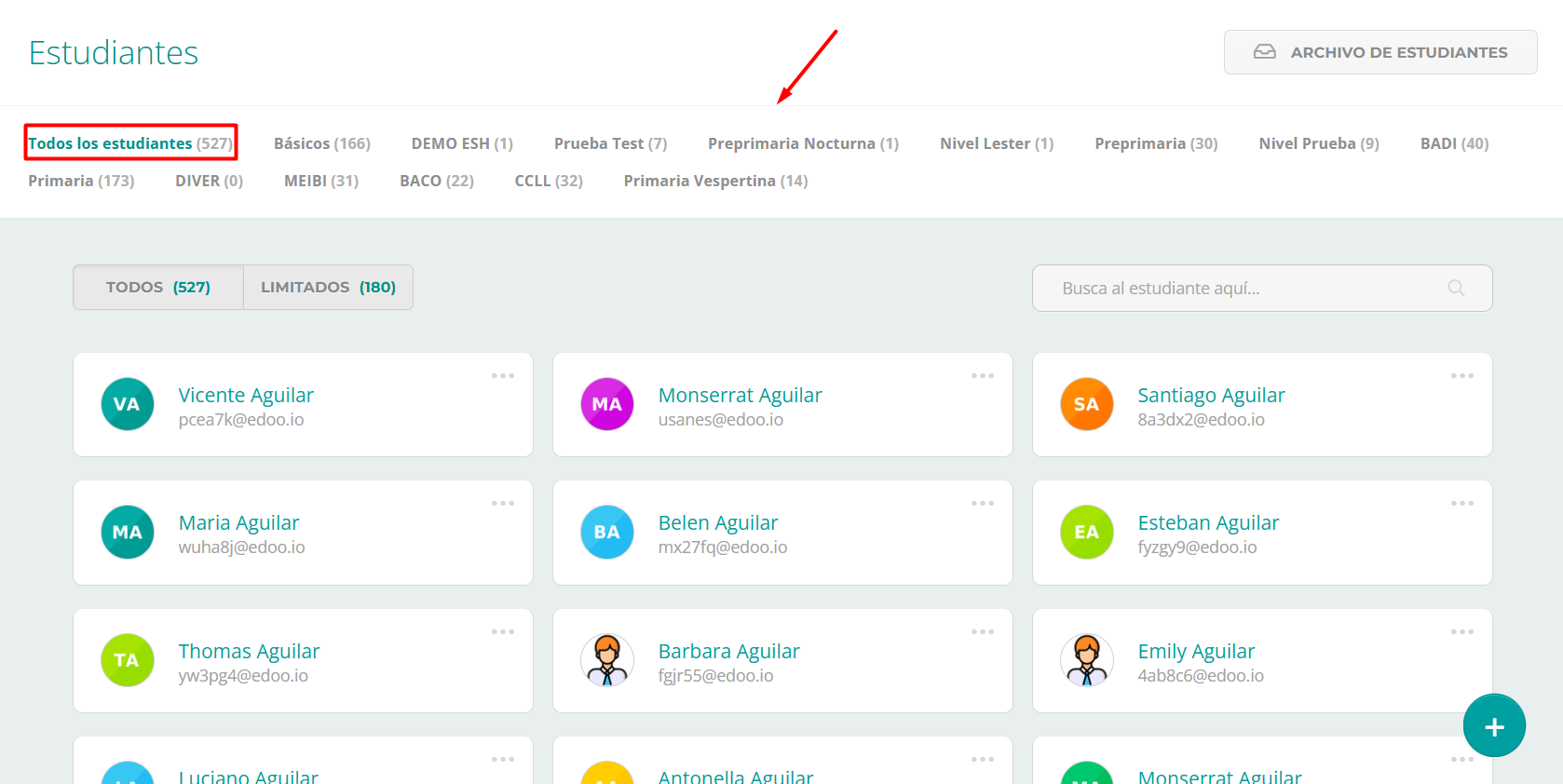Viewport: 1563px width, 784px height.
Task: Open three-dot menu on Monserrat Aguilar usanes card
Action: 983,376
